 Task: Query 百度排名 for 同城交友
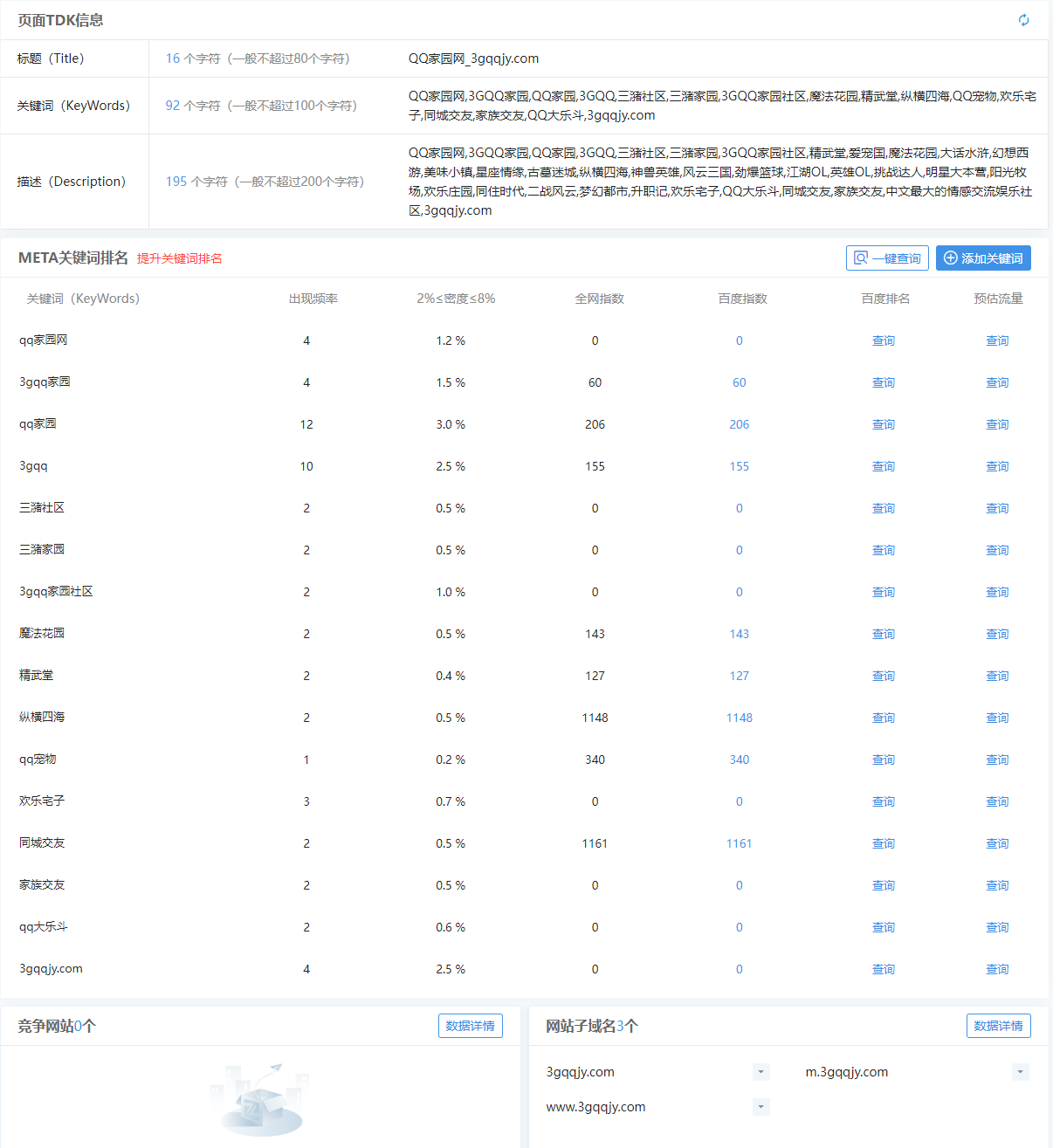(x=884, y=843)
